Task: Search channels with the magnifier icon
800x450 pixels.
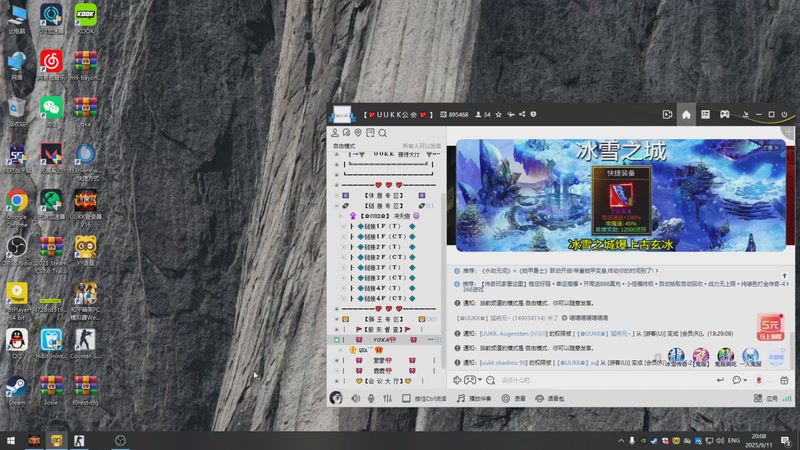Action: tap(383, 133)
